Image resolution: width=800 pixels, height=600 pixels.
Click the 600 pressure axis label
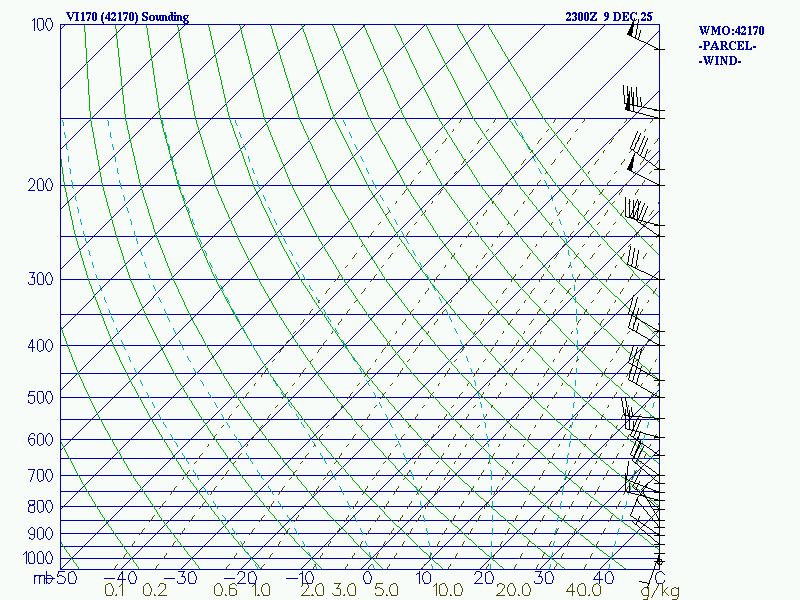coord(41,439)
